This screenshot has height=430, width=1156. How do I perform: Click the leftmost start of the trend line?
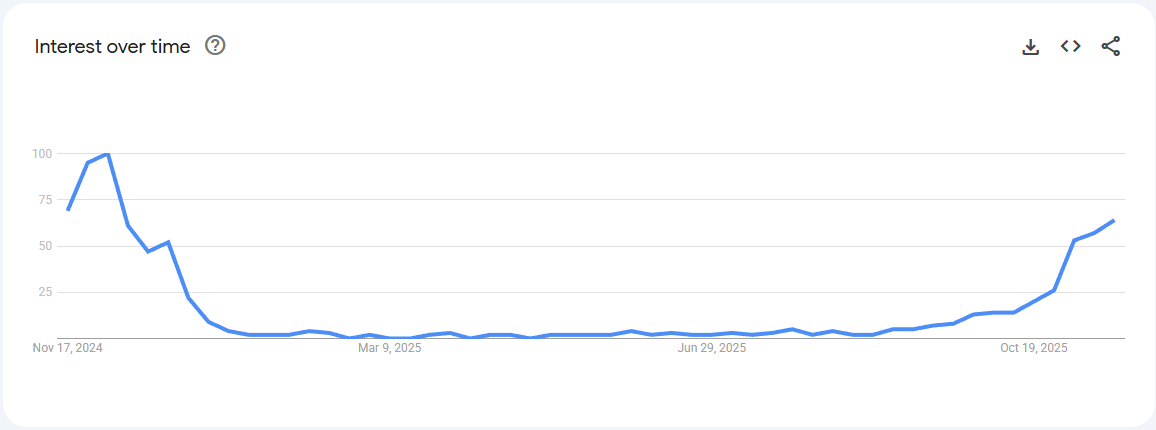pos(67,210)
